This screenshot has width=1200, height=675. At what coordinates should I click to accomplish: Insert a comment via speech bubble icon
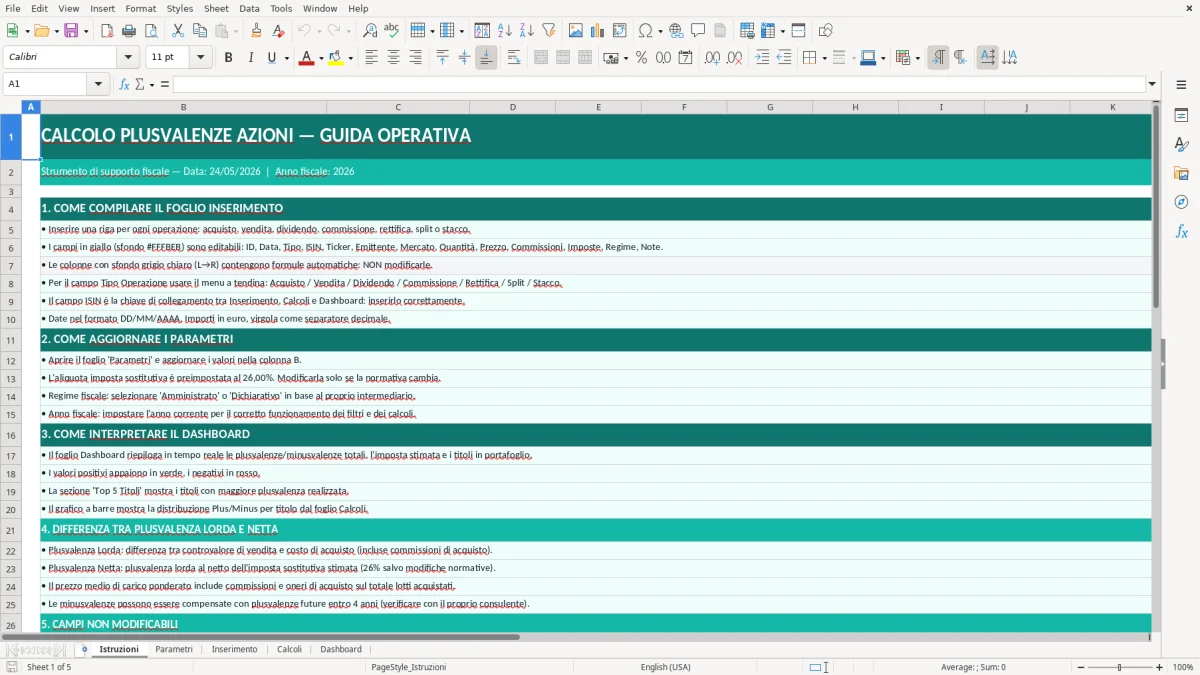tap(698, 31)
